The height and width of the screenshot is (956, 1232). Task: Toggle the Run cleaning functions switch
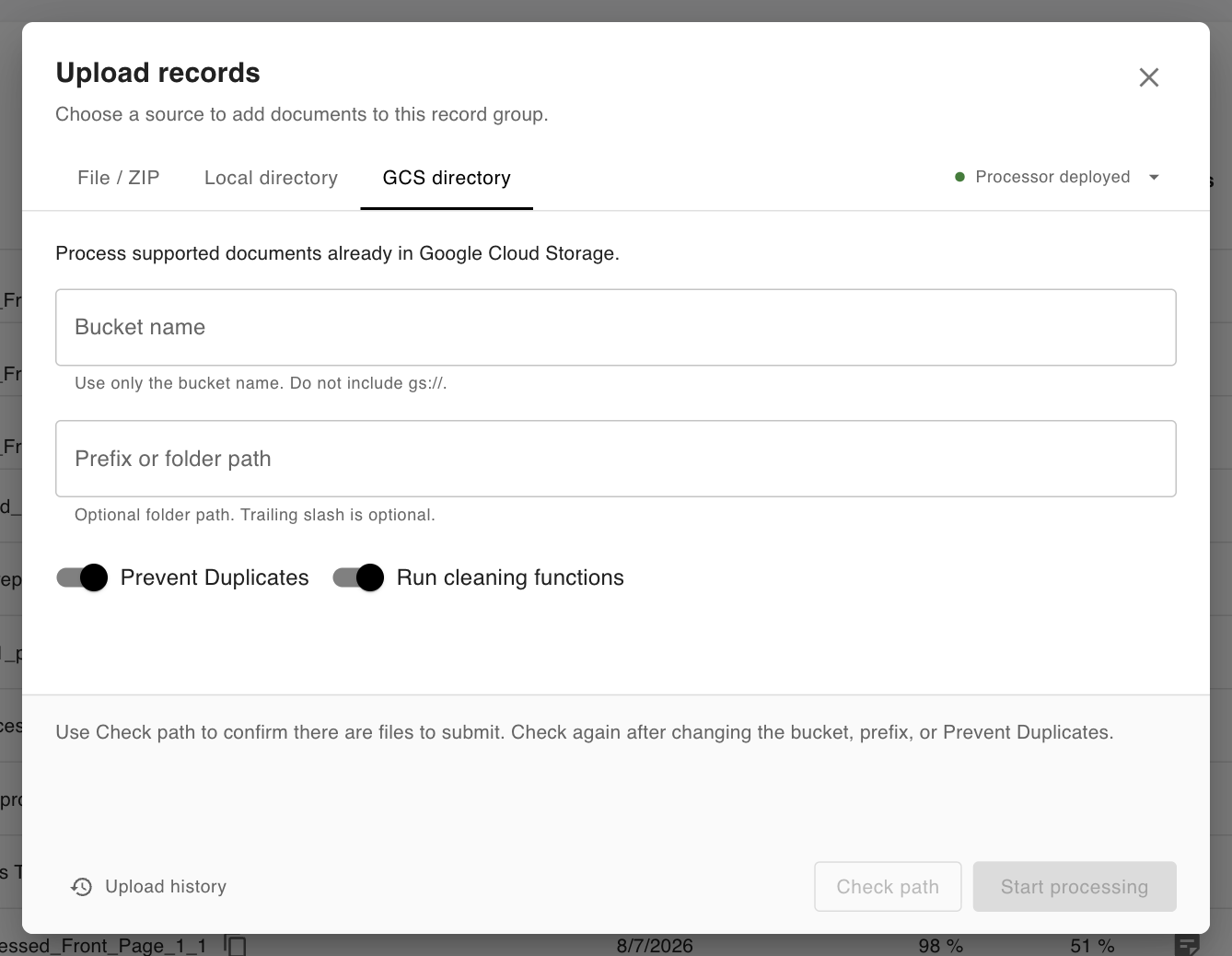pos(358,577)
